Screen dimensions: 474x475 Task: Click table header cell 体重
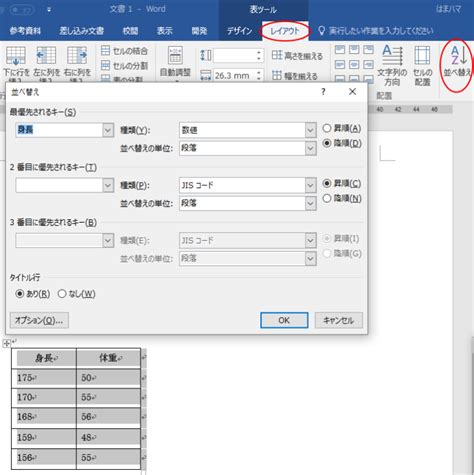(x=109, y=358)
